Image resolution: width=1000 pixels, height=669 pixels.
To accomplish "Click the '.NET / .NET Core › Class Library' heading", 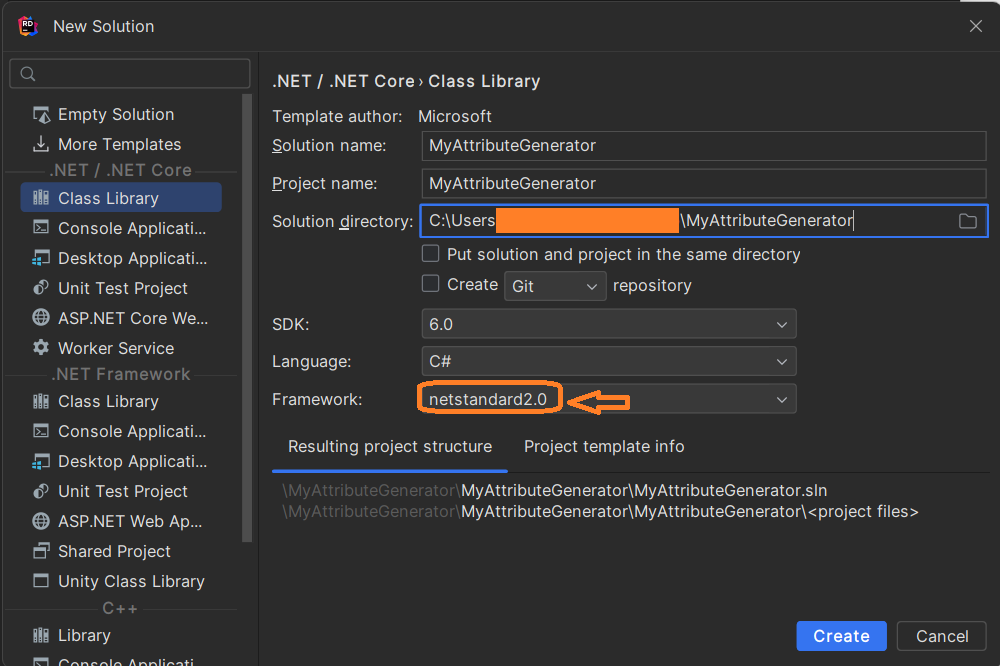I will pyautogui.click(x=406, y=82).
